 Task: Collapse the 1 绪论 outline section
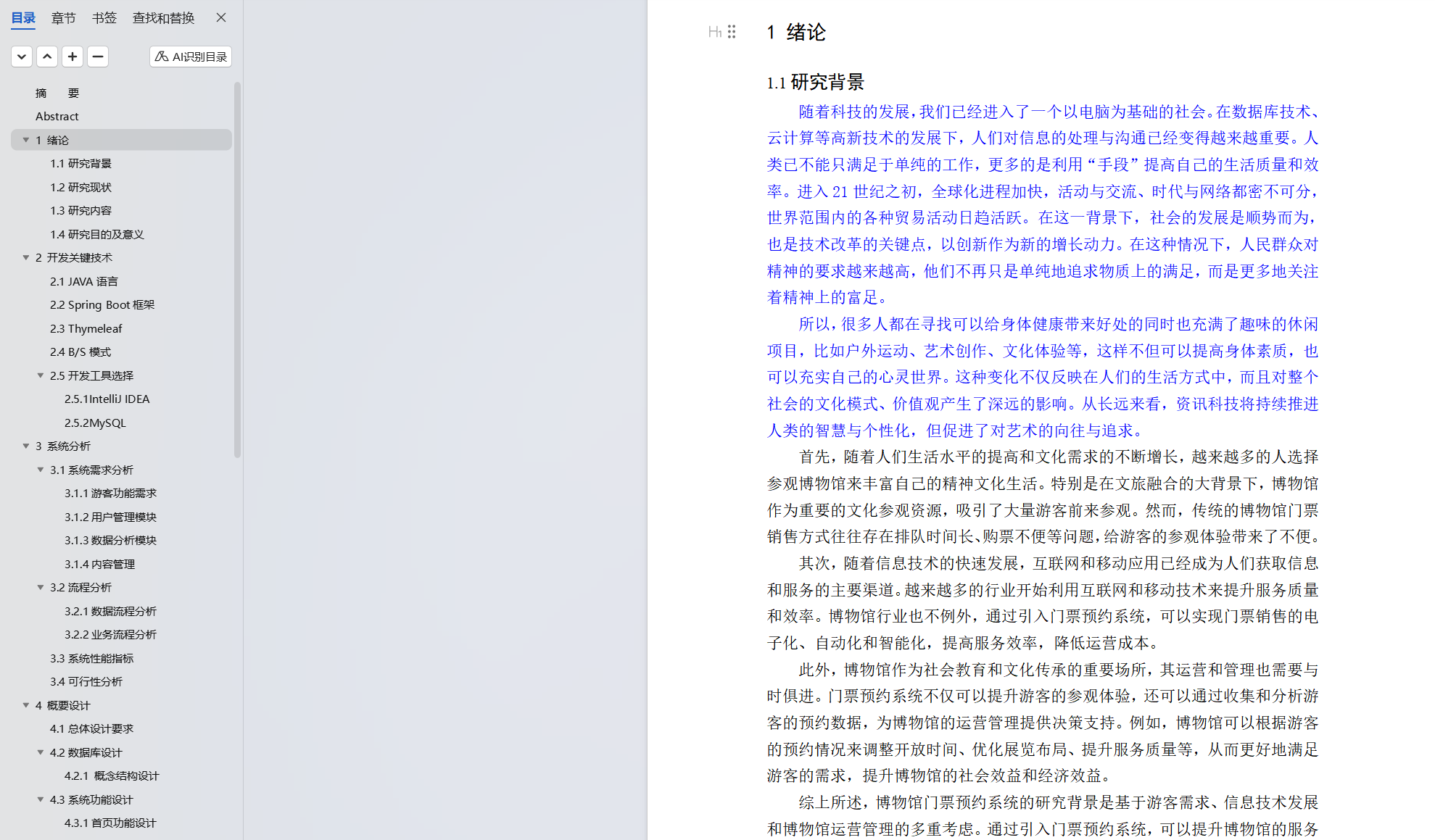[26, 140]
